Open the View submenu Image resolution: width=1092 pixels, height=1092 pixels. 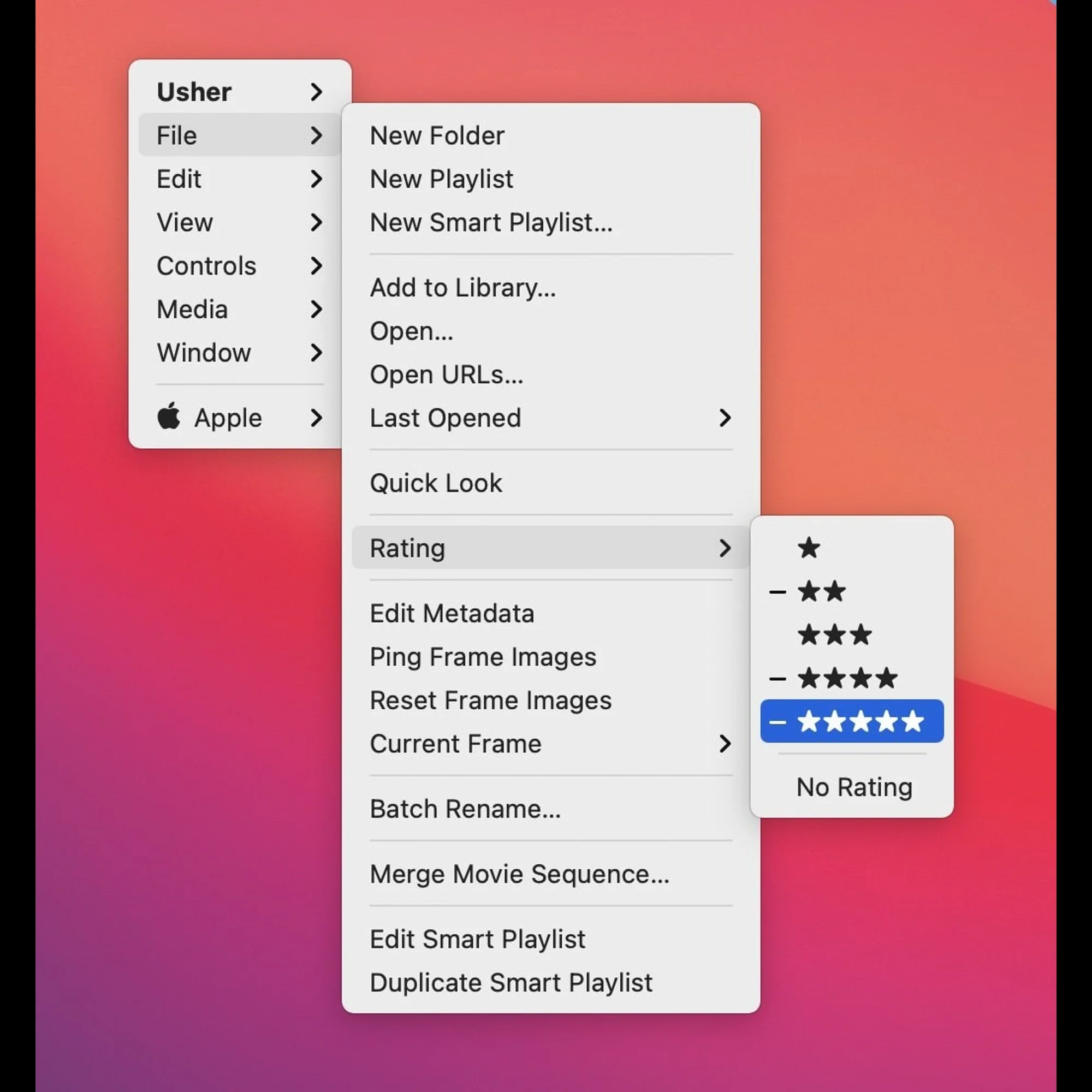click(x=240, y=222)
